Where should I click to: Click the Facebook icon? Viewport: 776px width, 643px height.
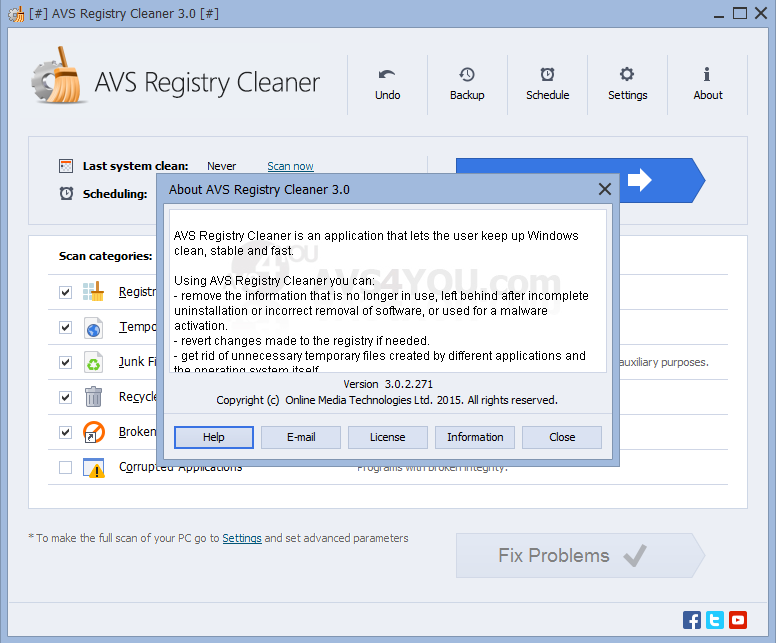(691, 620)
